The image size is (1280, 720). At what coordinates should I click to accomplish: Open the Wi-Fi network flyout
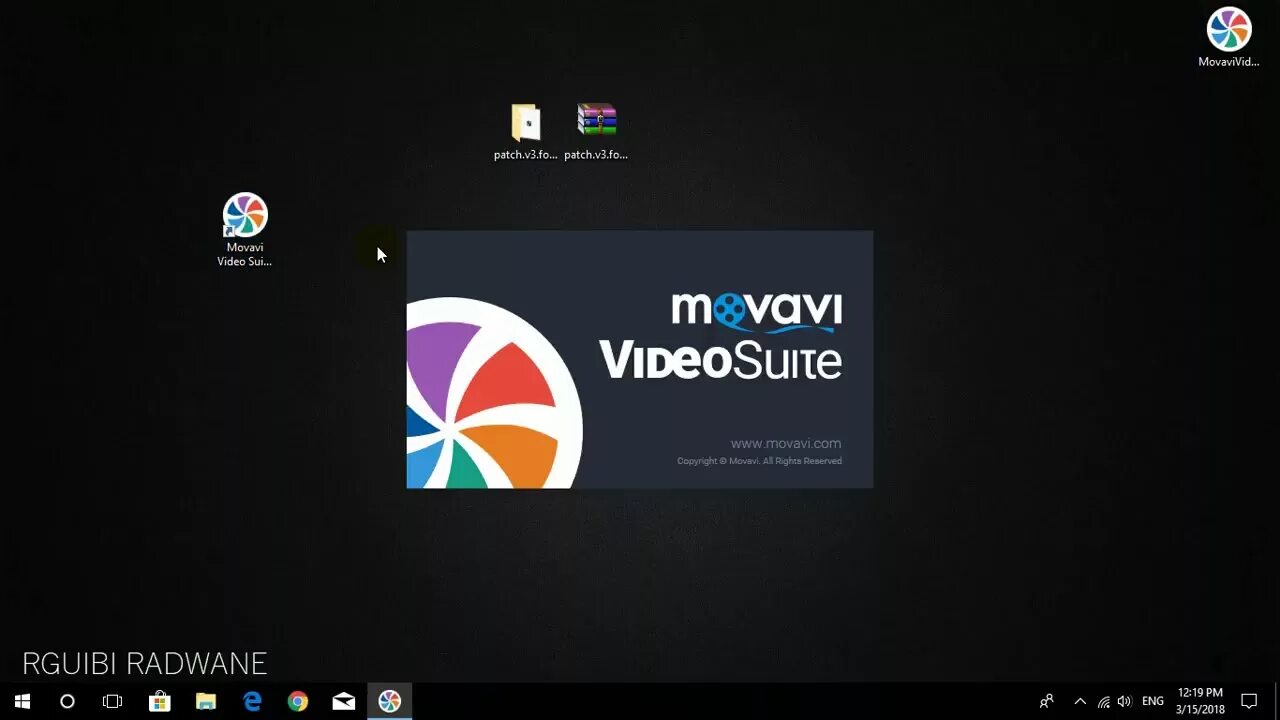1103,701
